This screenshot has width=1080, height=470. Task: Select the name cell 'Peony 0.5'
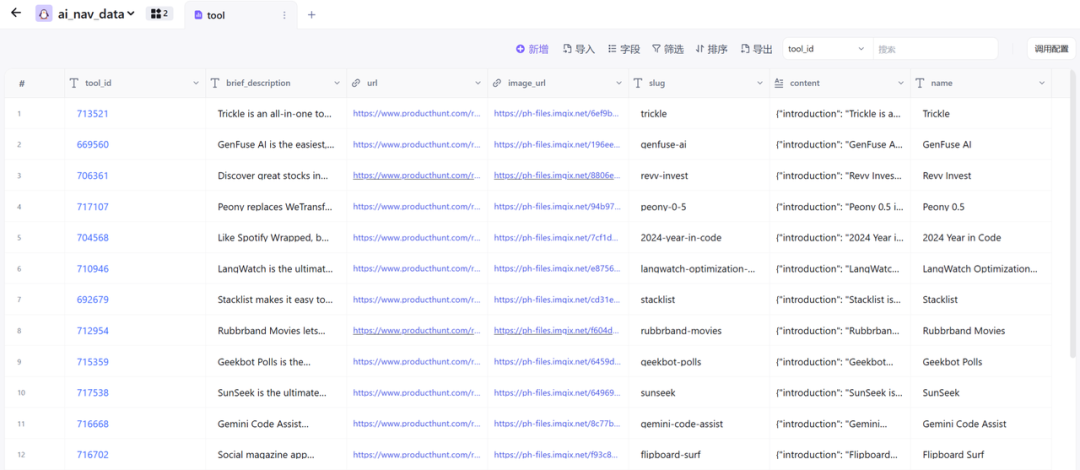pyautogui.click(x=981, y=207)
